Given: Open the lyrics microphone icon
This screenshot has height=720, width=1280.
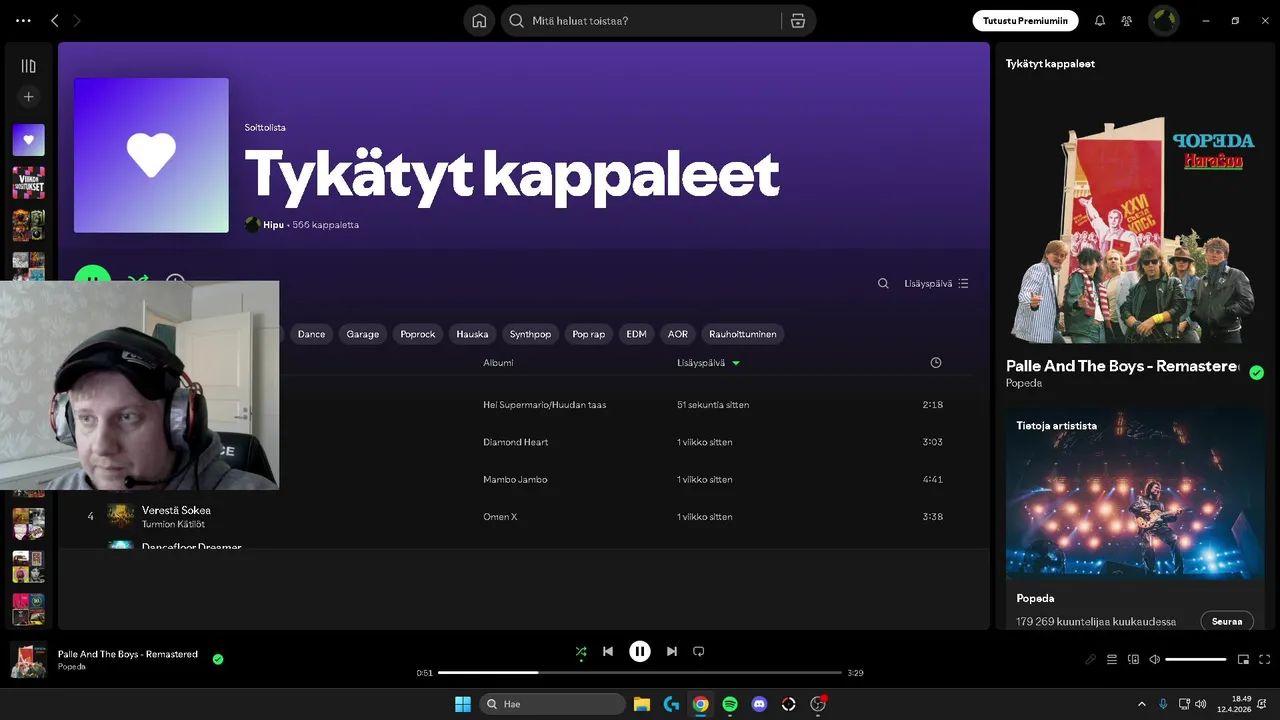Looking at the screenshot, I should (1091, 660).
